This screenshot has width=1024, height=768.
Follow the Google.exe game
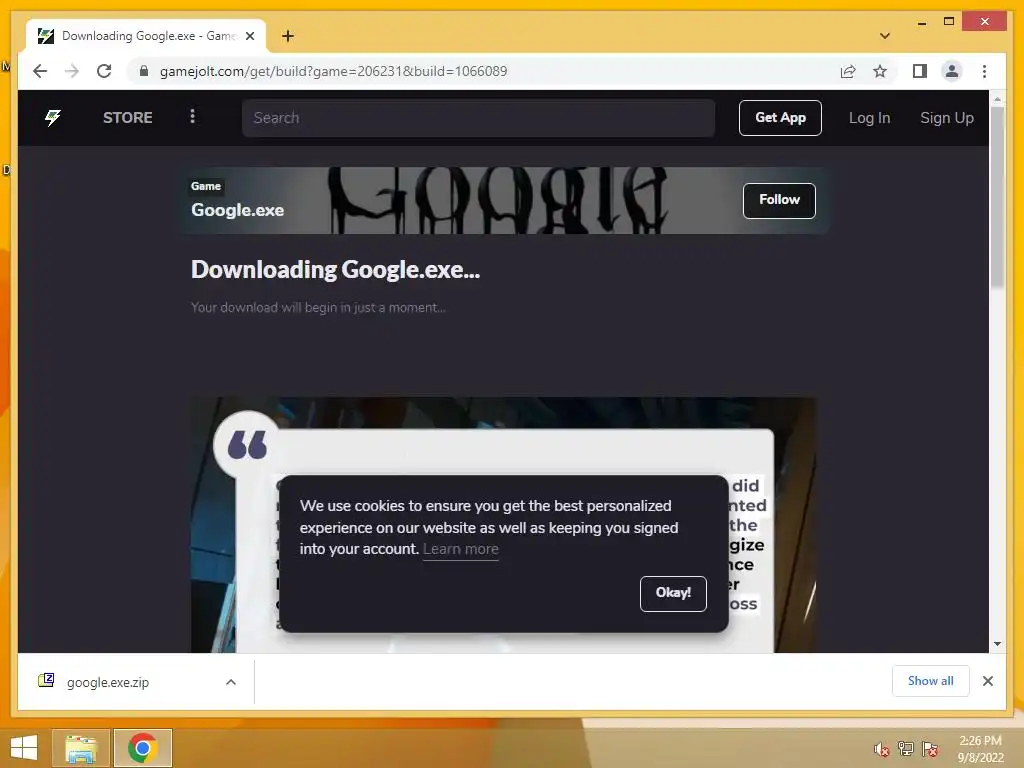[778, 200]
